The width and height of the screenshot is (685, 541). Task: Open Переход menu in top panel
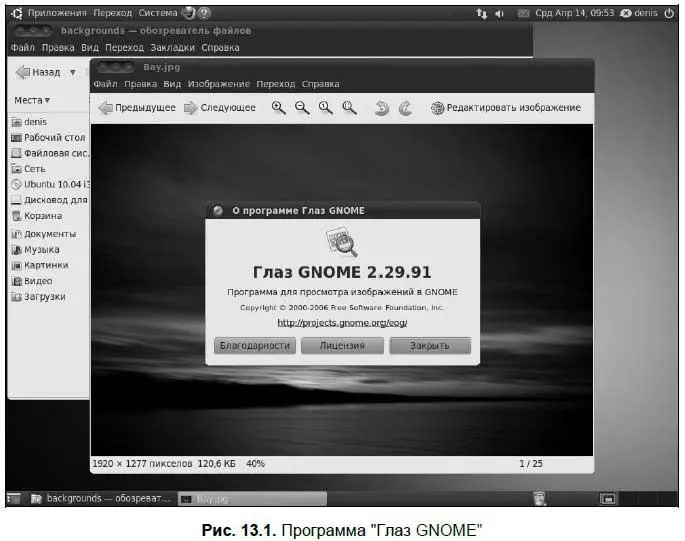112,13
